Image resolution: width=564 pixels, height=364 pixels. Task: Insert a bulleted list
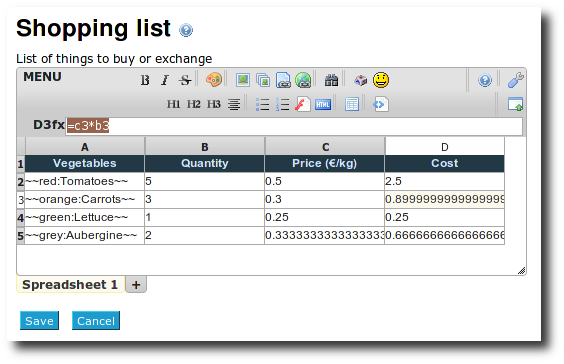(263, 104)
